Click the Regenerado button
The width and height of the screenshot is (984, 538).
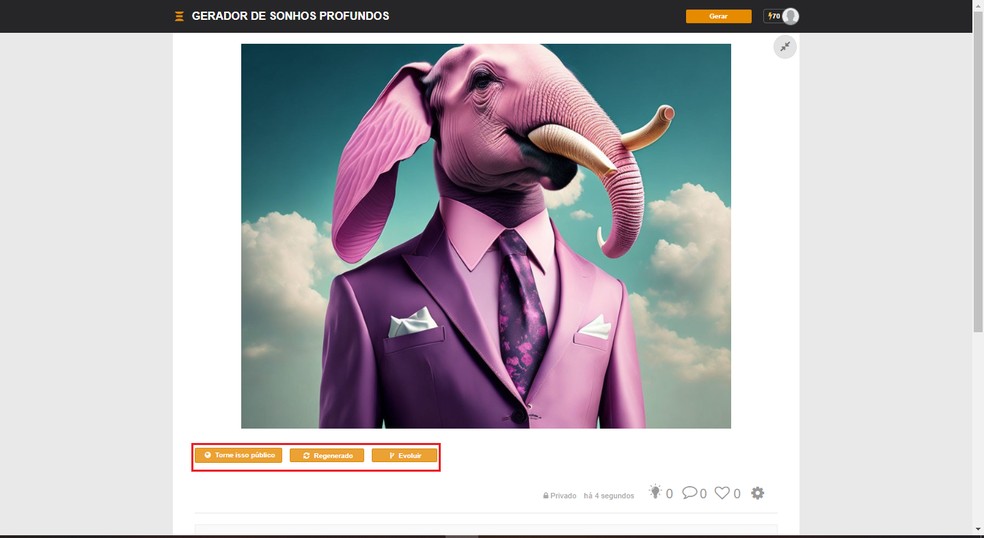click(x=327, y=455)
